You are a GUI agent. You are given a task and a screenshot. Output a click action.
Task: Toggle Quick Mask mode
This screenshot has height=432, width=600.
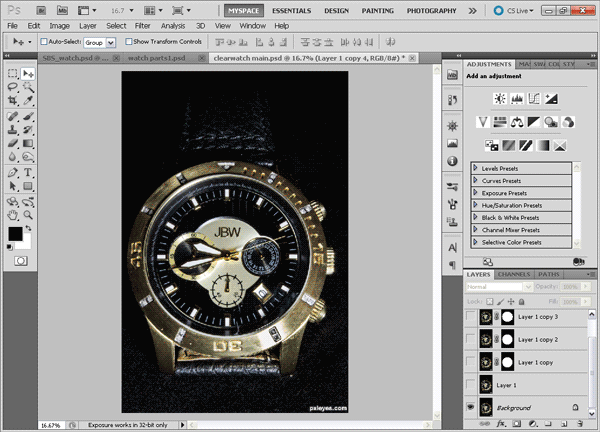[21, 261]
